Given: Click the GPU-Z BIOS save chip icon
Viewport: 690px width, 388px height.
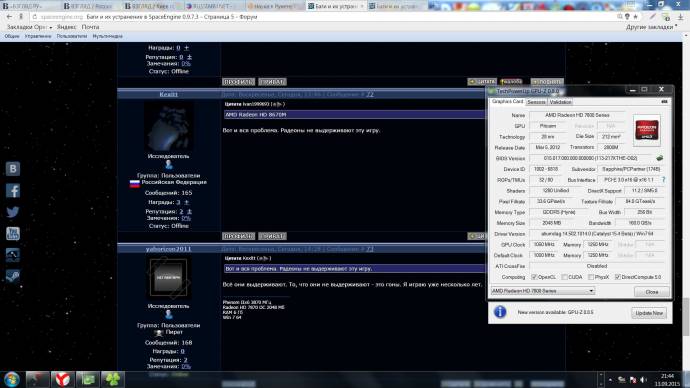Looking at the screenshot, I should (x=659, y=158).
